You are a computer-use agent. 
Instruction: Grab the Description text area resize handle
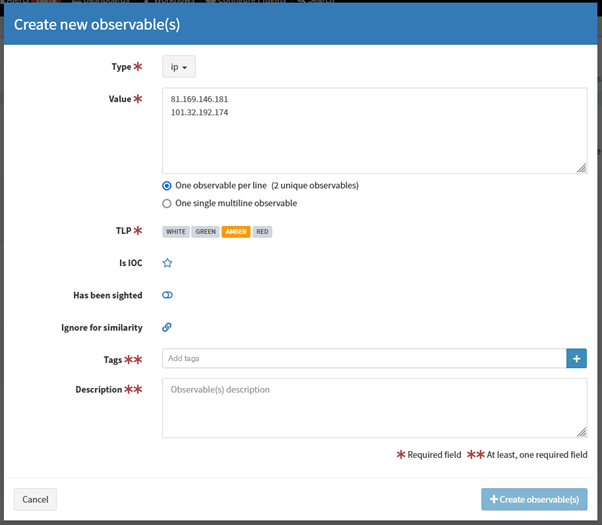(582, 432)
